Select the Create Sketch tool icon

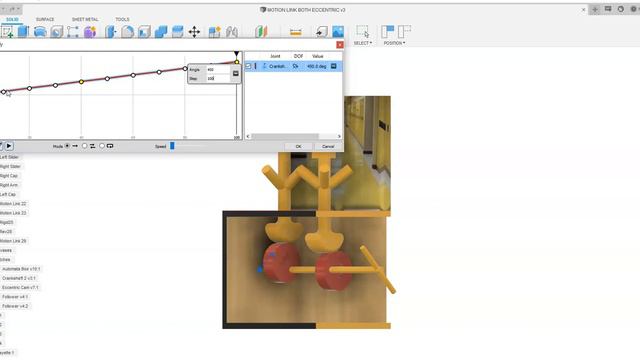pos(7,32)
